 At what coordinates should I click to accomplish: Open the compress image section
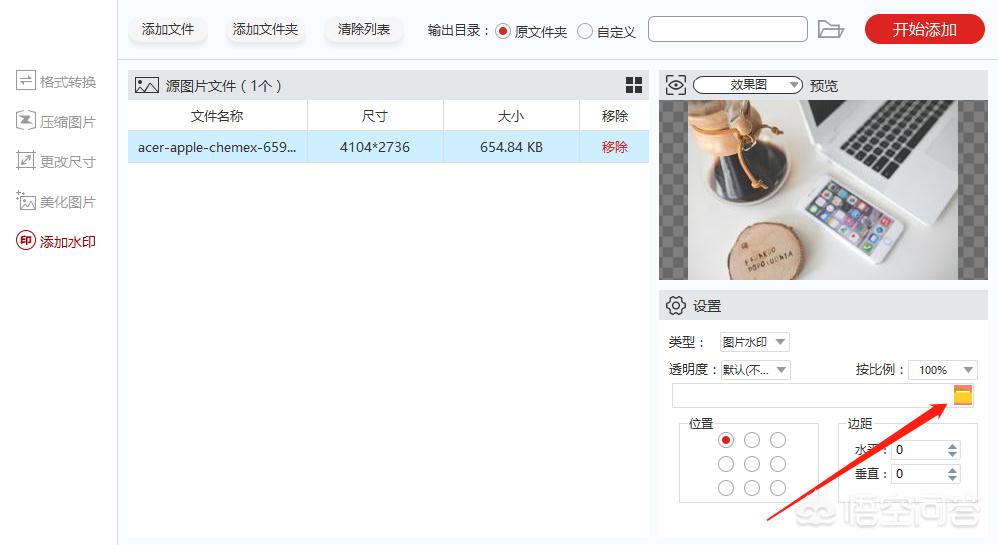click(x=56, y=121)
